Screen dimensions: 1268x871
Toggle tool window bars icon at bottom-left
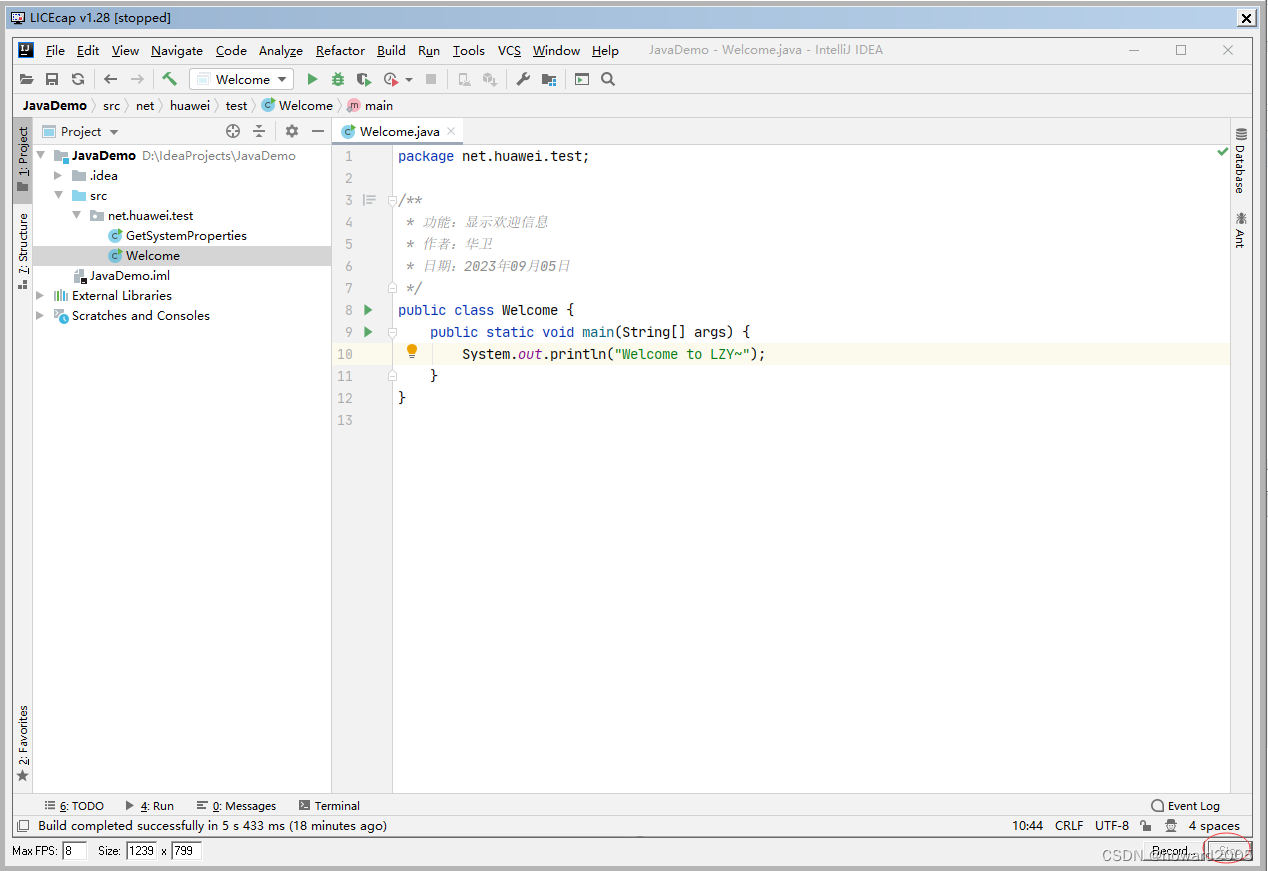click(23, 826)
